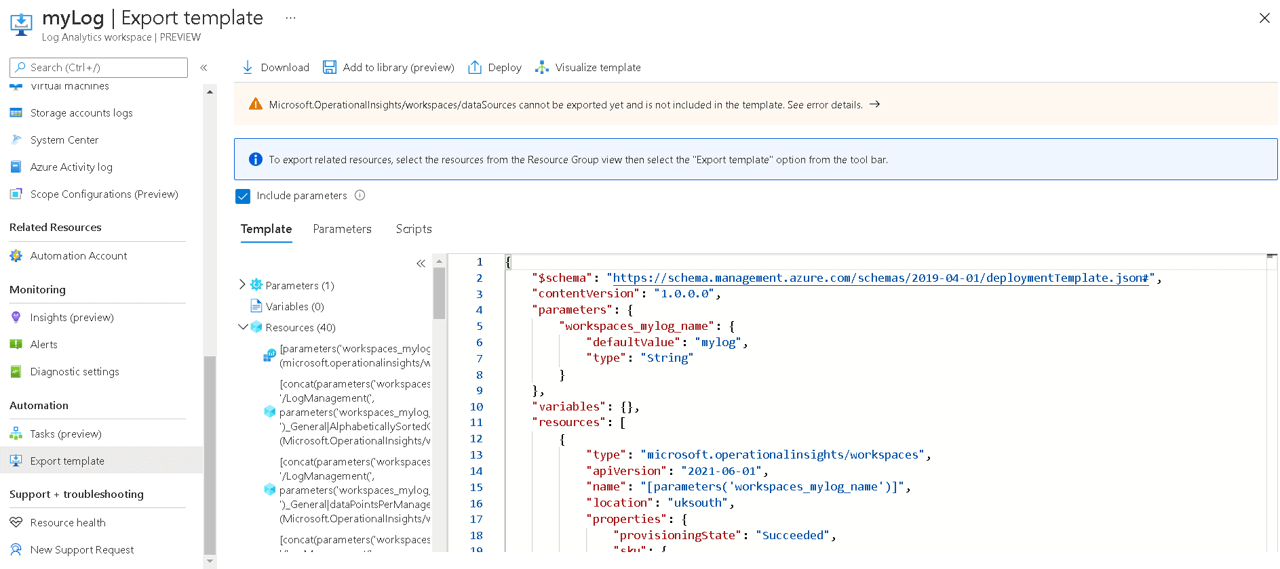This screenshot has height=569, width=1280.
Task: Click the left navigation scrollbar thumb
Action: (209, 455)
